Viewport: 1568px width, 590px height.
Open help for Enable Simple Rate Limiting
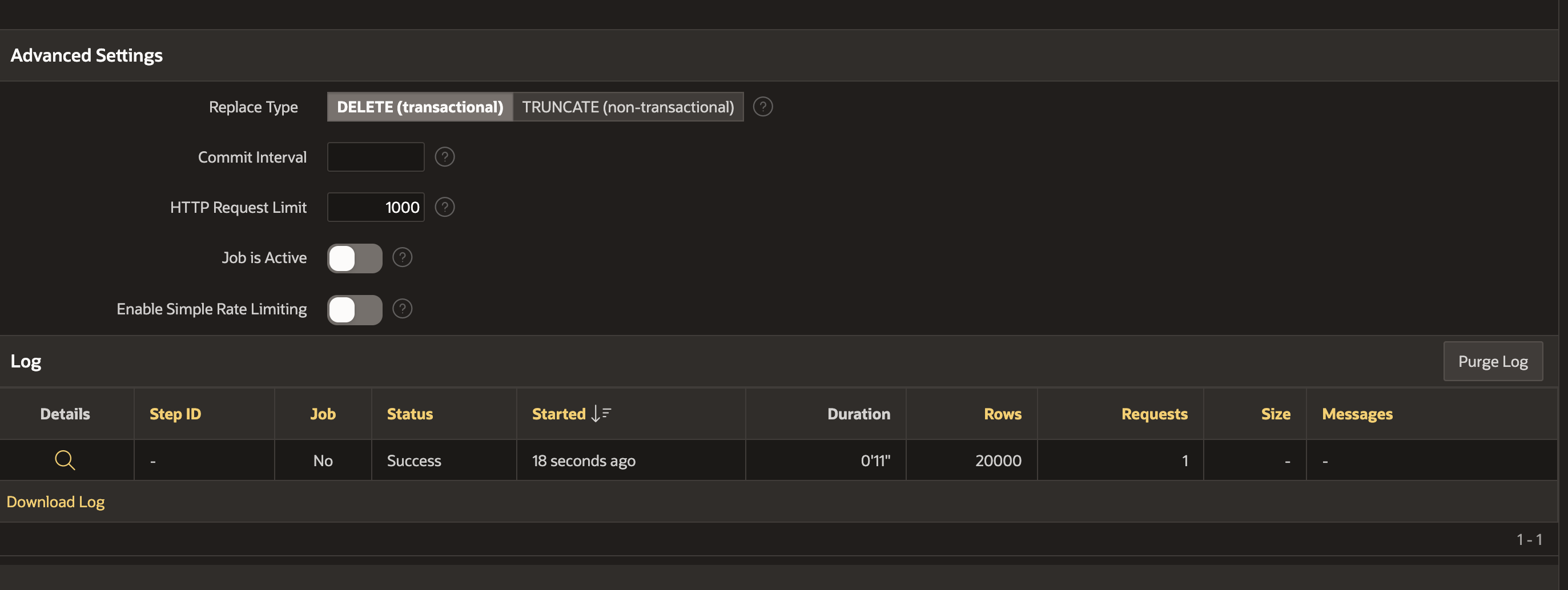coord(402,309)
